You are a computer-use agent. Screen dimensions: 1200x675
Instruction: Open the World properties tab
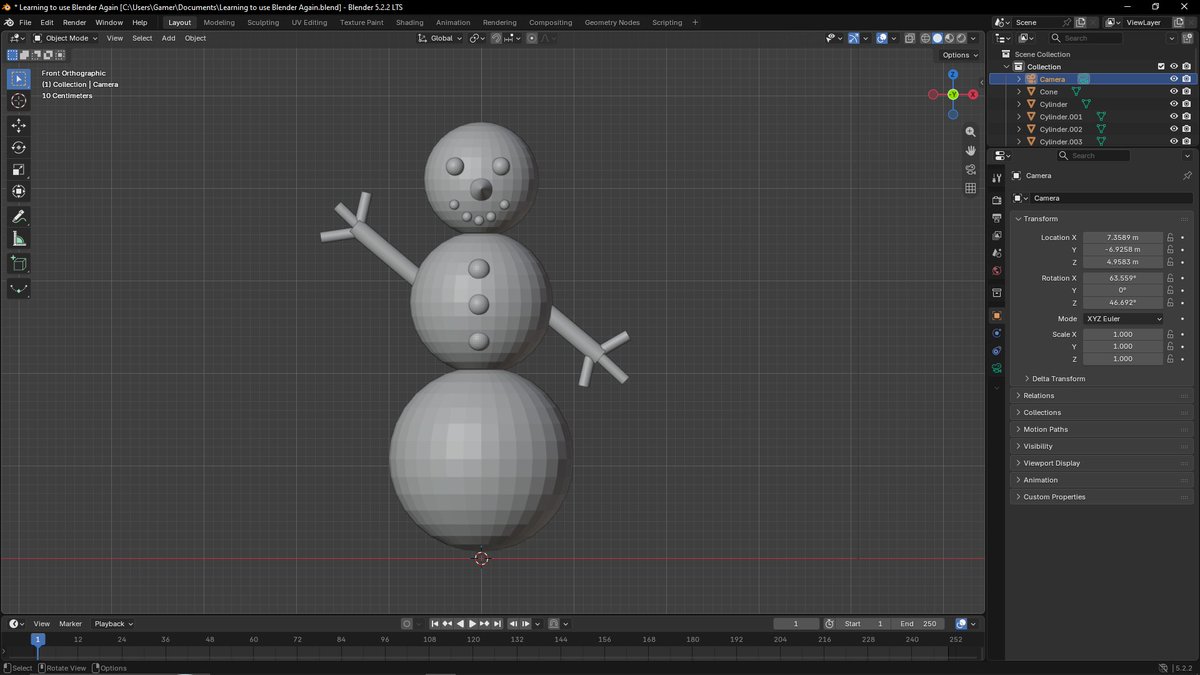click(x=996, y=271)
